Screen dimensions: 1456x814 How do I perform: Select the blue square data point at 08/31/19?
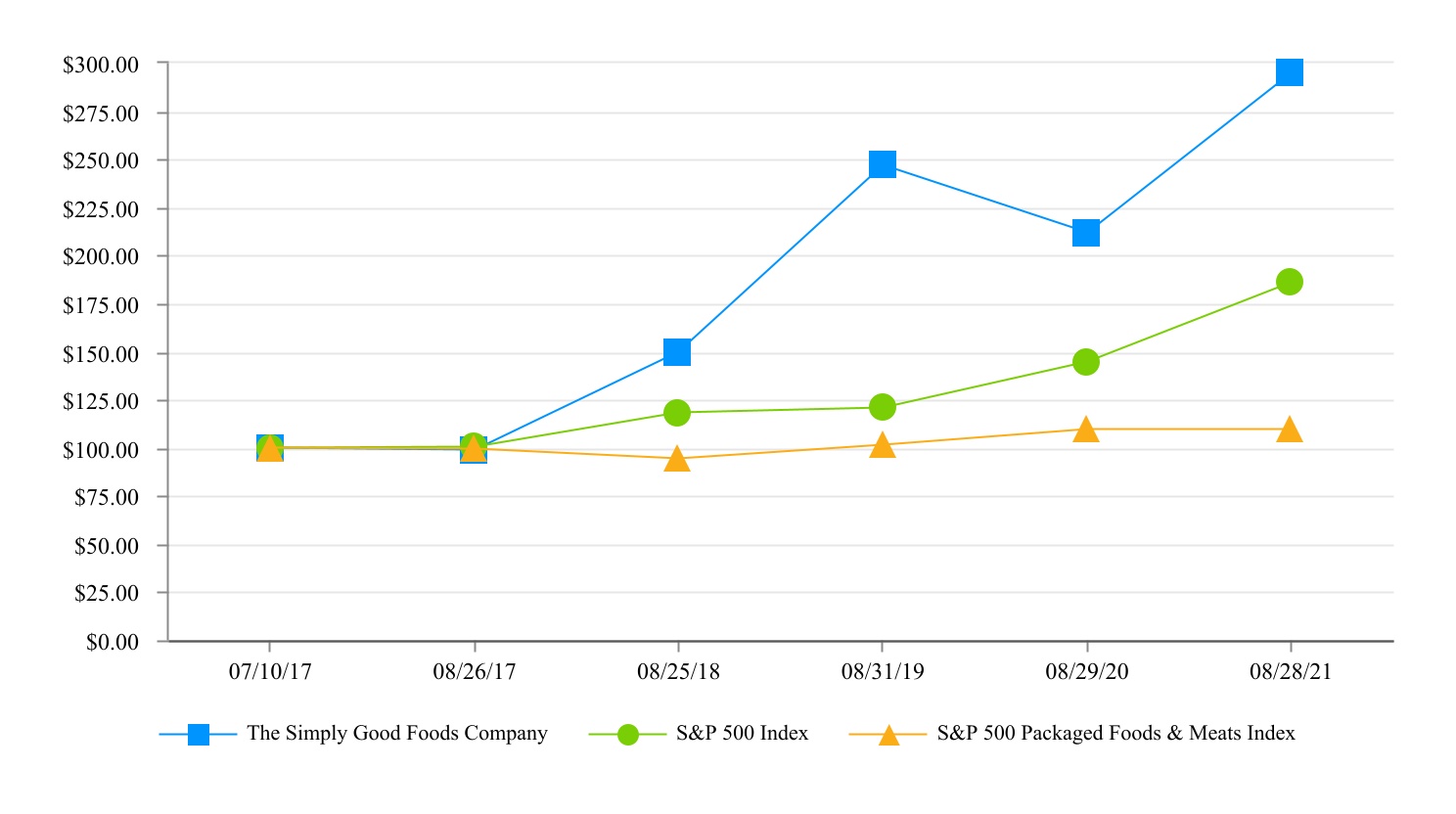(x=882, y=164)
